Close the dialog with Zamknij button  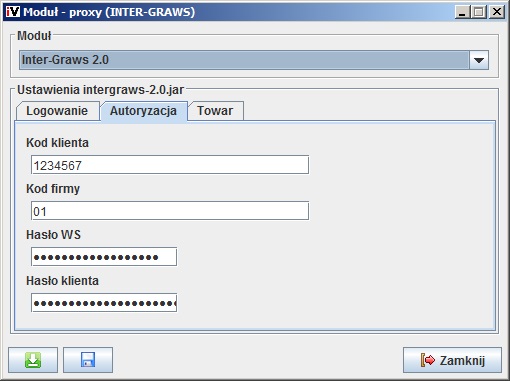pos(452,360)
